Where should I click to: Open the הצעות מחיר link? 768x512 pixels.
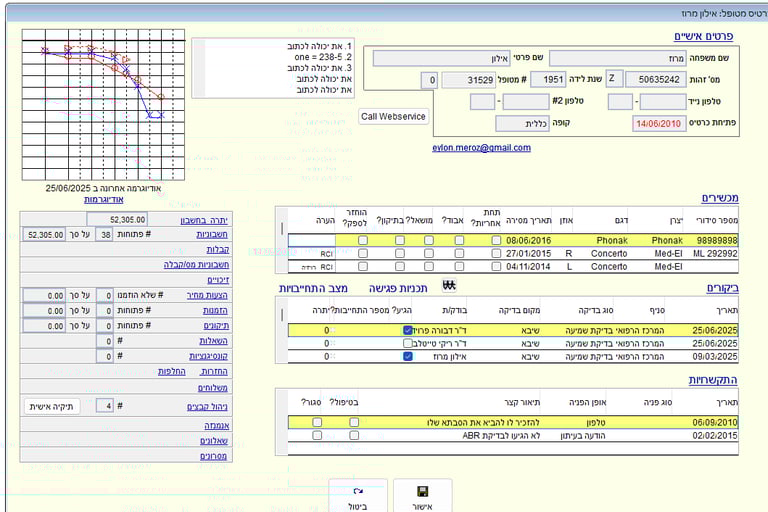[x=207, y=295]
